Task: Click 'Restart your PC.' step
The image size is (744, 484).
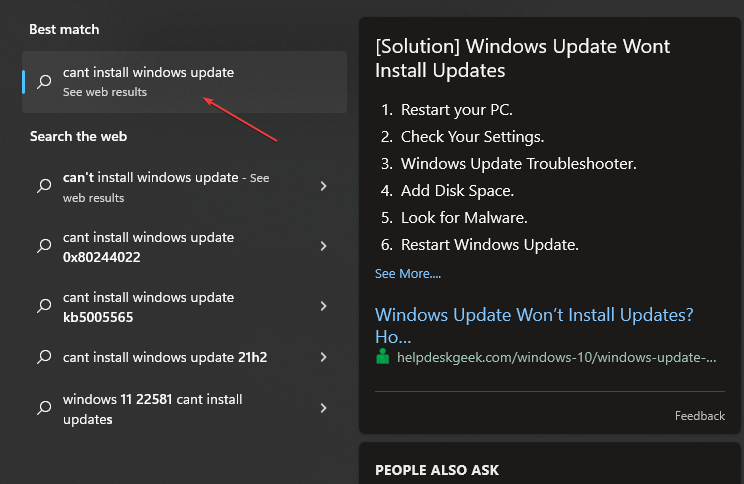Action: [457, 110]
